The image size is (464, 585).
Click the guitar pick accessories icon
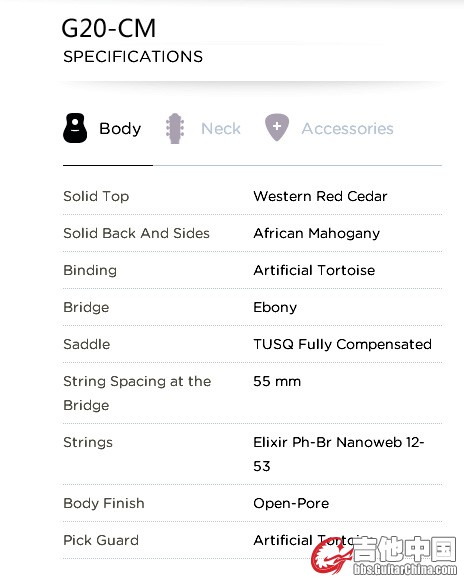[277, 128]
